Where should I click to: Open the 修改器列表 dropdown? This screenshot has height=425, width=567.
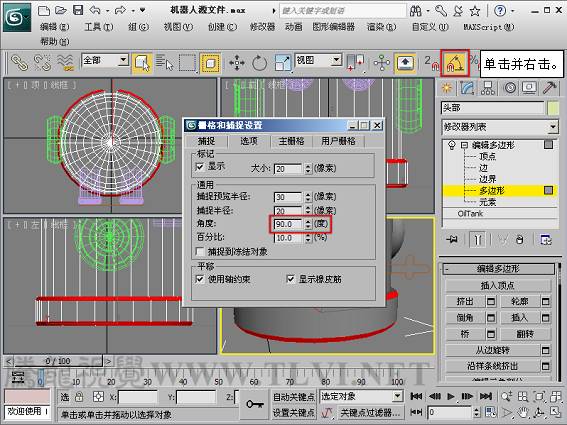(553, 127)
